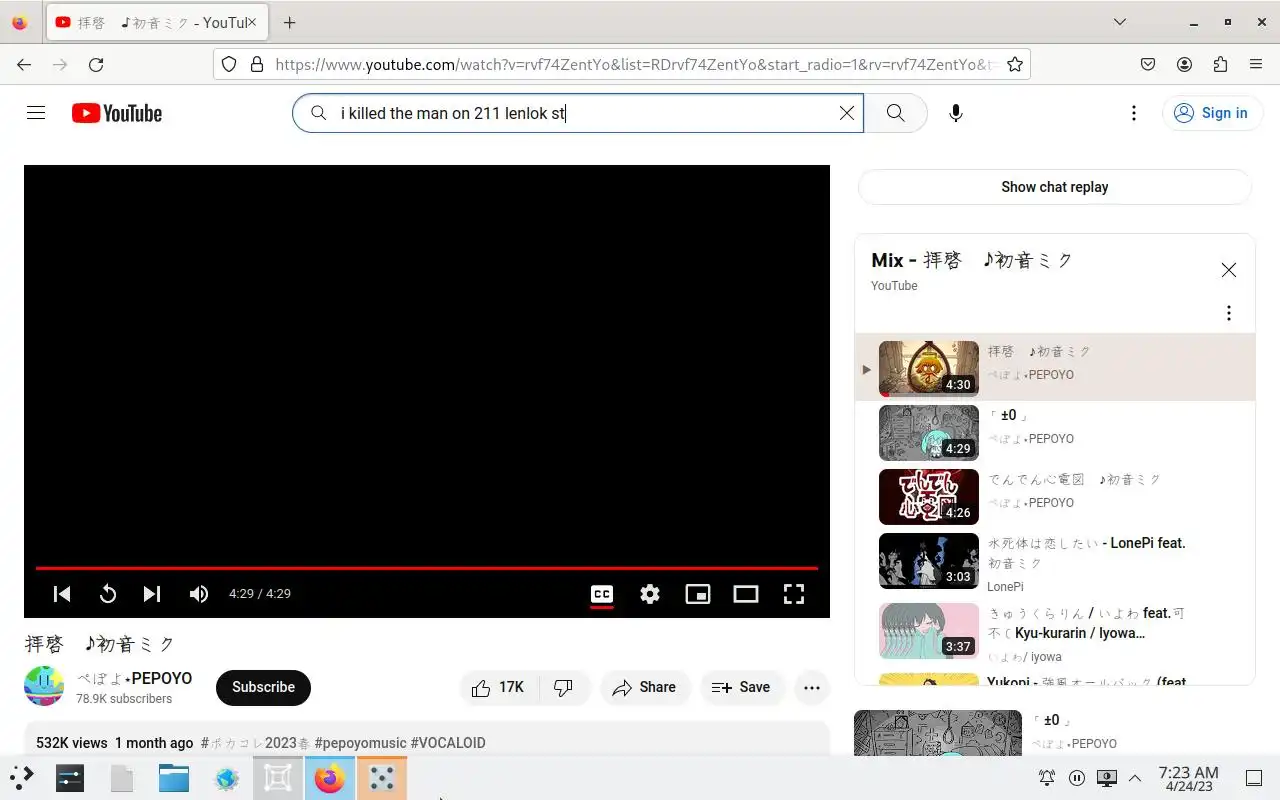Screen dimensions: 1280x800
Task: Open the taskbar media pause indicator icon
Action: click(x=1077, y=778)
